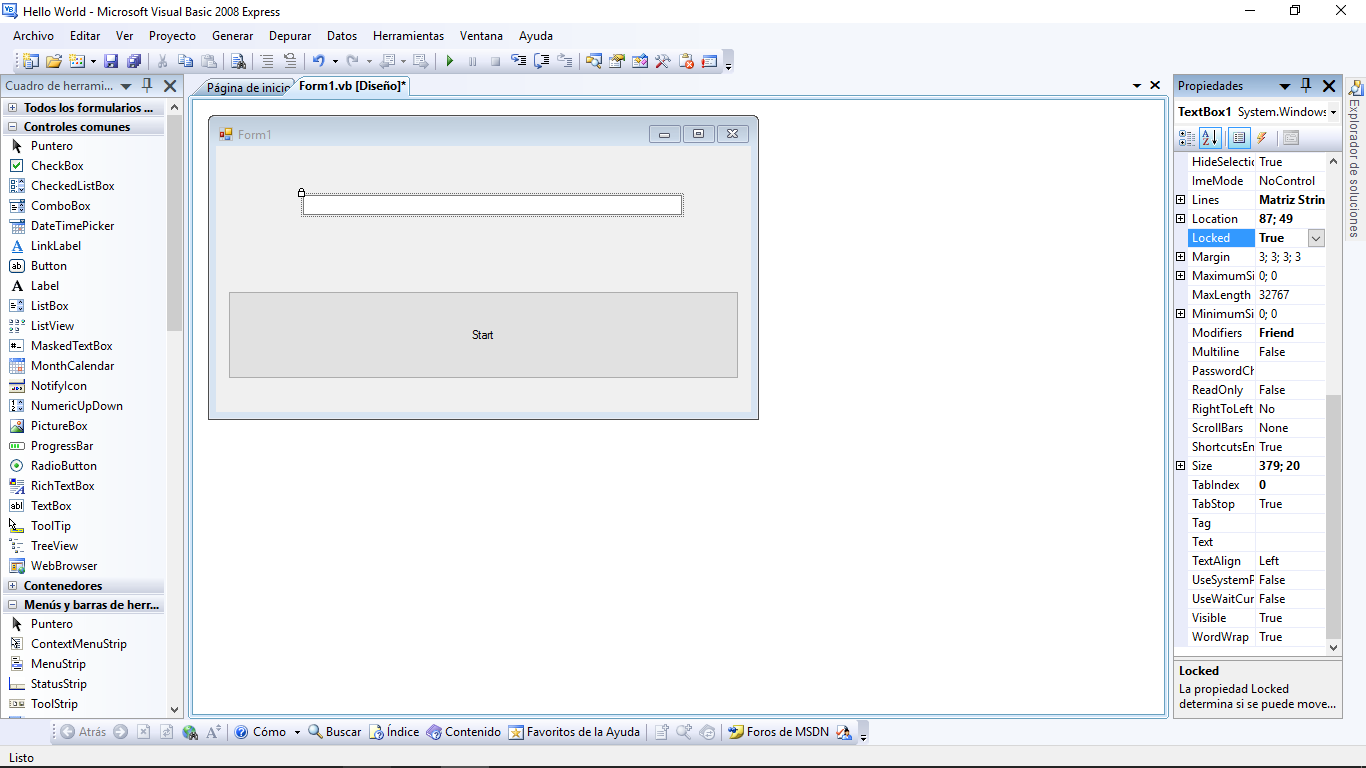The width and height of the screenshot is (1366, 768).
Task: Select the Form1.vb [Diseño] tab
Action: pos(352,86)
